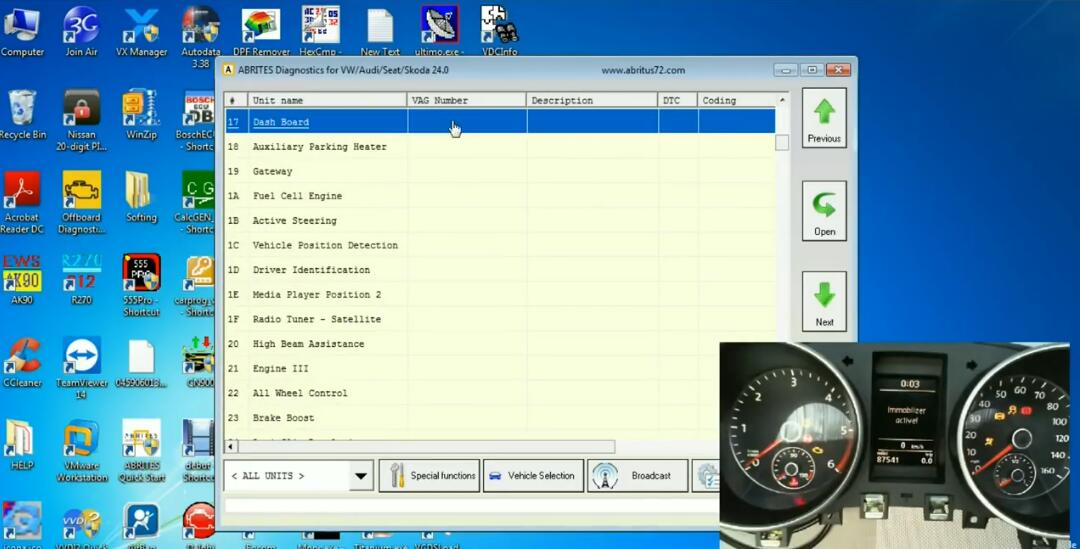Open the WinZip desktop icon
The width and height of the screenshot is (1080, 549).
[141, 113]
